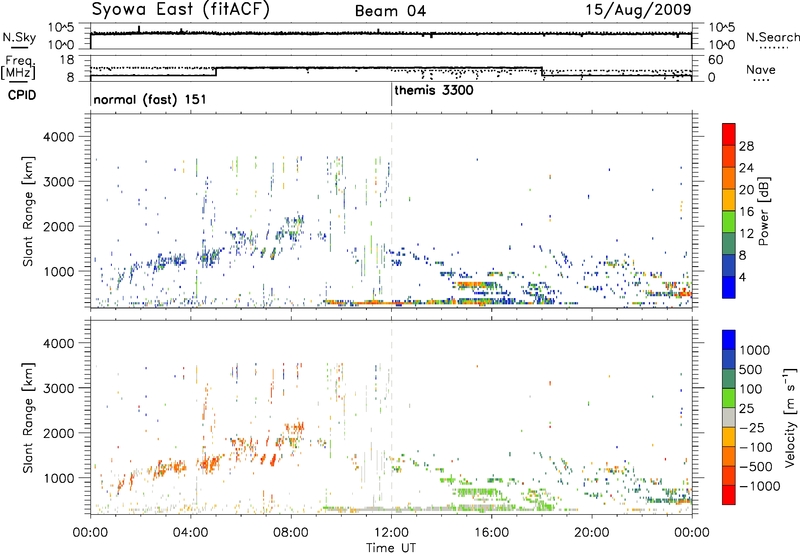Click the yellow 16–20 dB Power colorbar segment
This screenshot has width=800, height=554.
[x=729, y=200]
